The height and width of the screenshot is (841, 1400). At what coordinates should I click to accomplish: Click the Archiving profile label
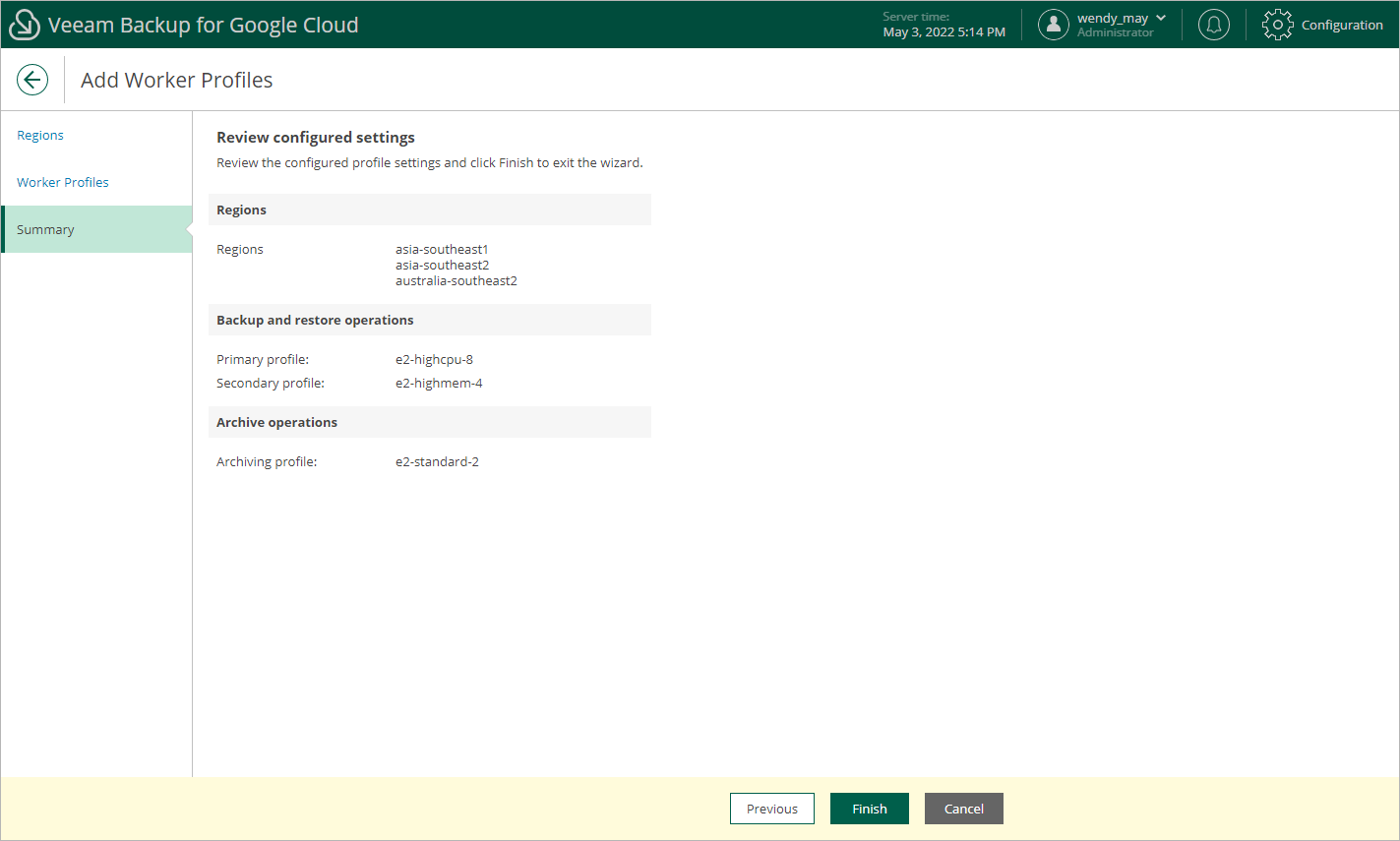pyautogui.click(x=267, y=461)
